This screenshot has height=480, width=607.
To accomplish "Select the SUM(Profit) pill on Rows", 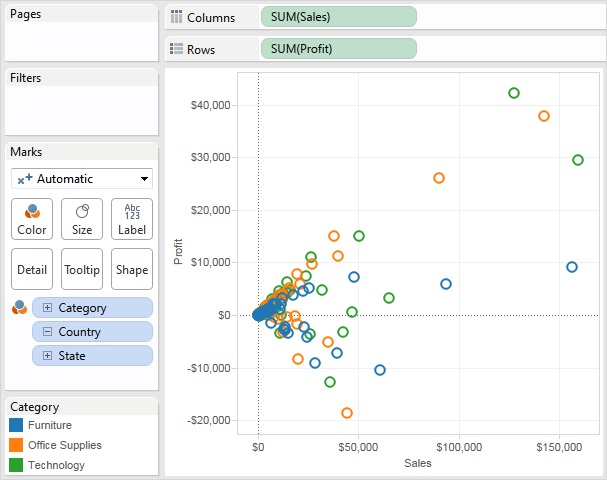I will click(x=338, y=49).
